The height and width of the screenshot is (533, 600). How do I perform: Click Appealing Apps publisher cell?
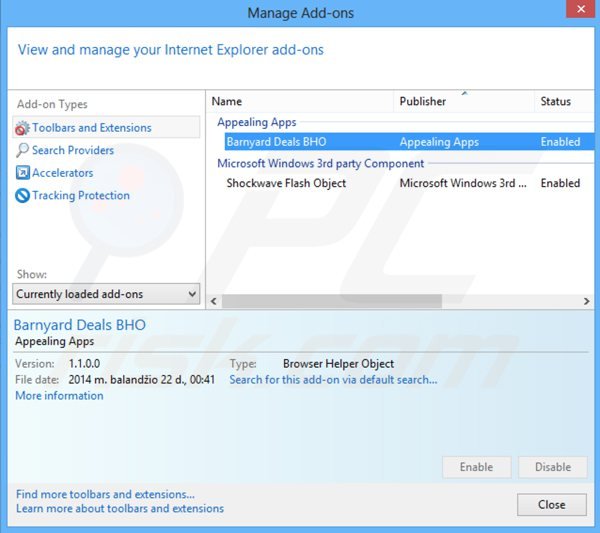click(x=439, y=142)
